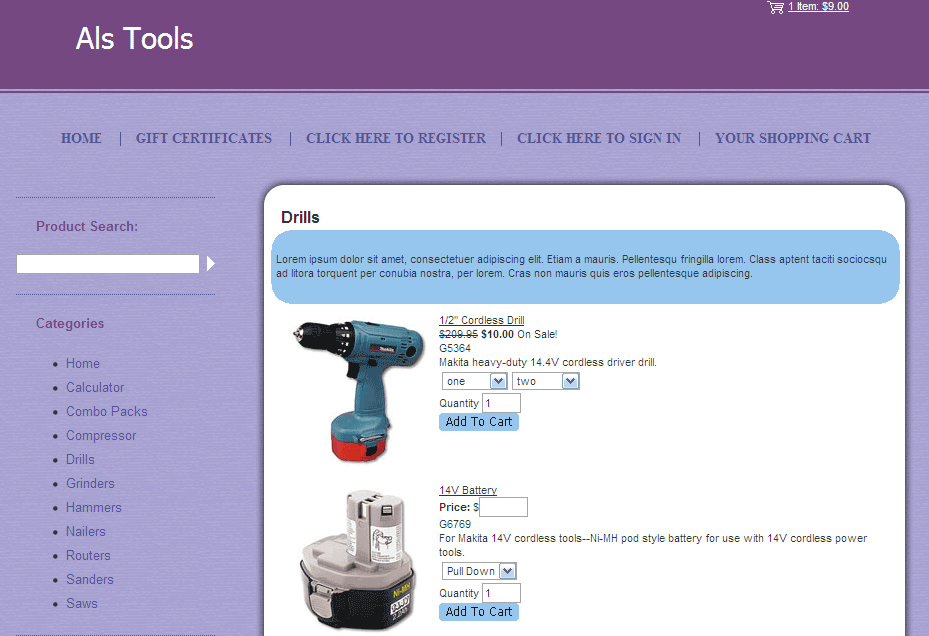Click the 14V Battery price input box

pyautogui.click(x=503, y=507)
